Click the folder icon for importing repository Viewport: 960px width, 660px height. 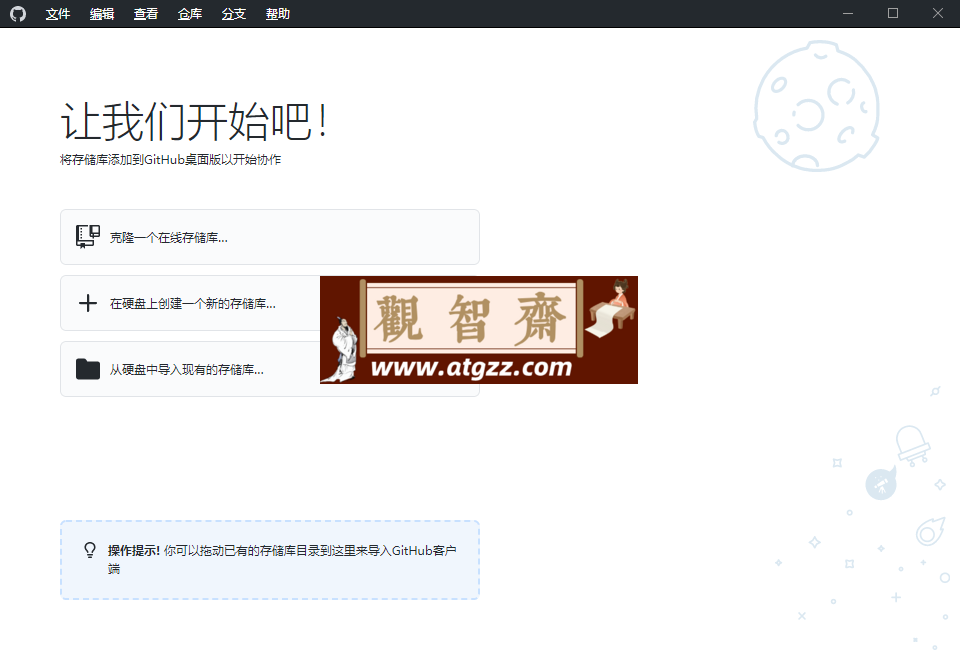click(x=88, y=369)
